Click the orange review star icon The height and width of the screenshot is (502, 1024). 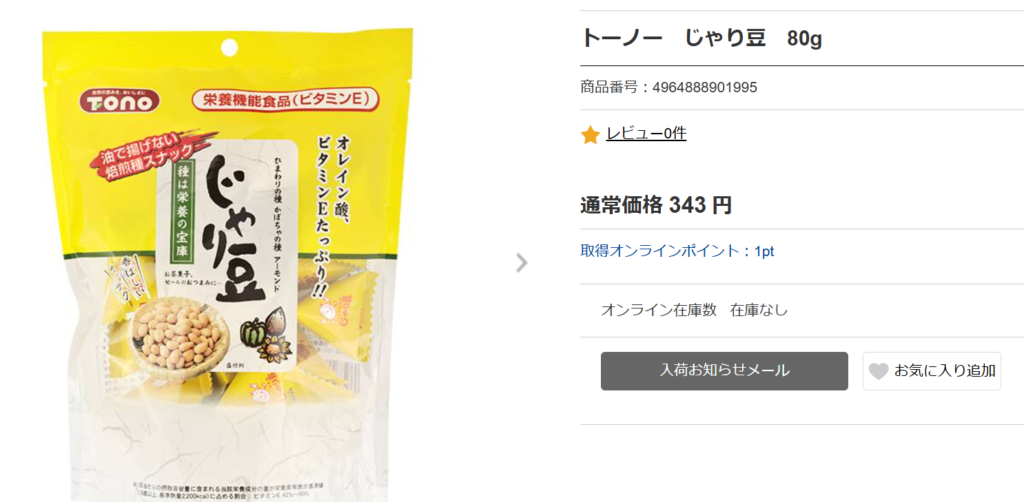pos(590,135)
